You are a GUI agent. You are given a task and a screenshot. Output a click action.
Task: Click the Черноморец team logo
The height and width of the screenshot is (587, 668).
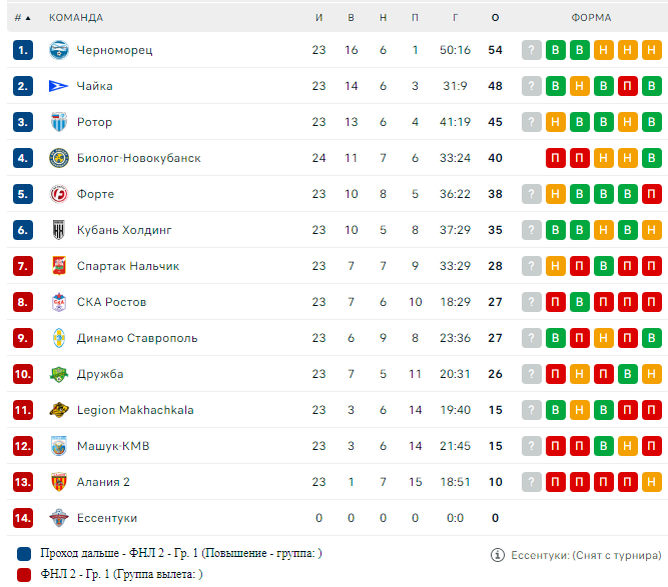pyautogui.click(x=59, y=50)
